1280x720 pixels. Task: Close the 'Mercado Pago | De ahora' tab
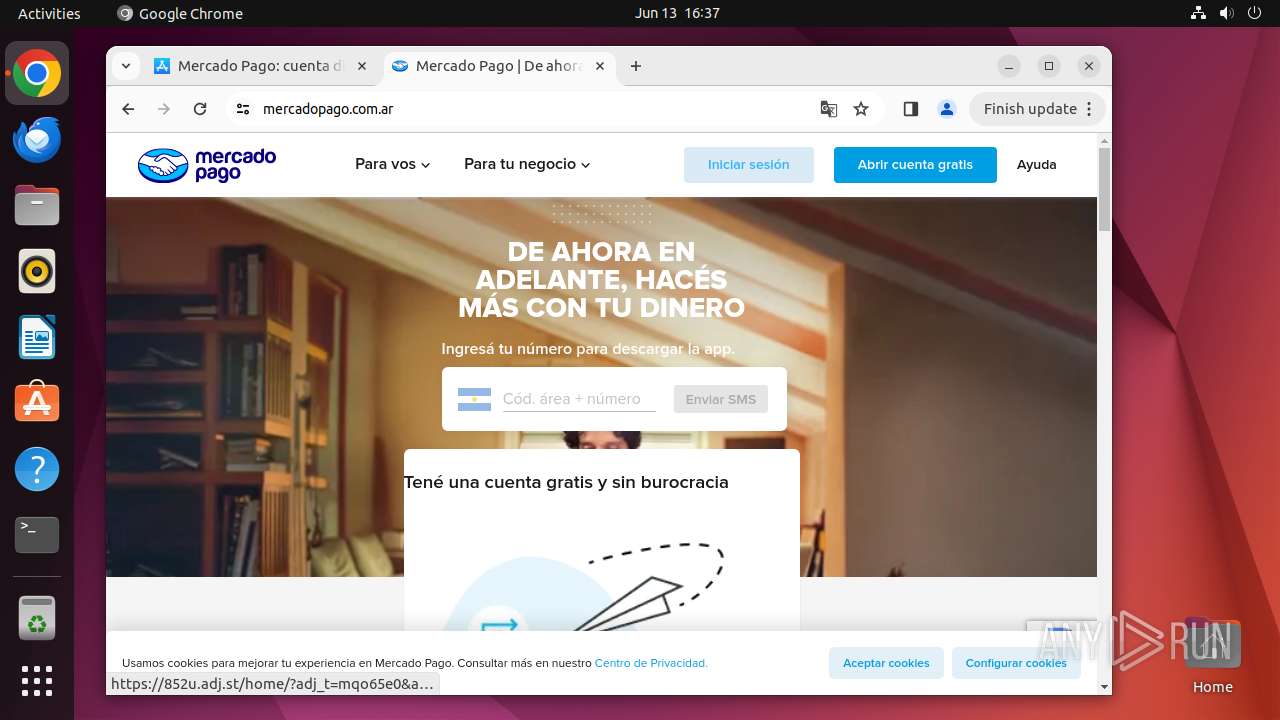600,66
